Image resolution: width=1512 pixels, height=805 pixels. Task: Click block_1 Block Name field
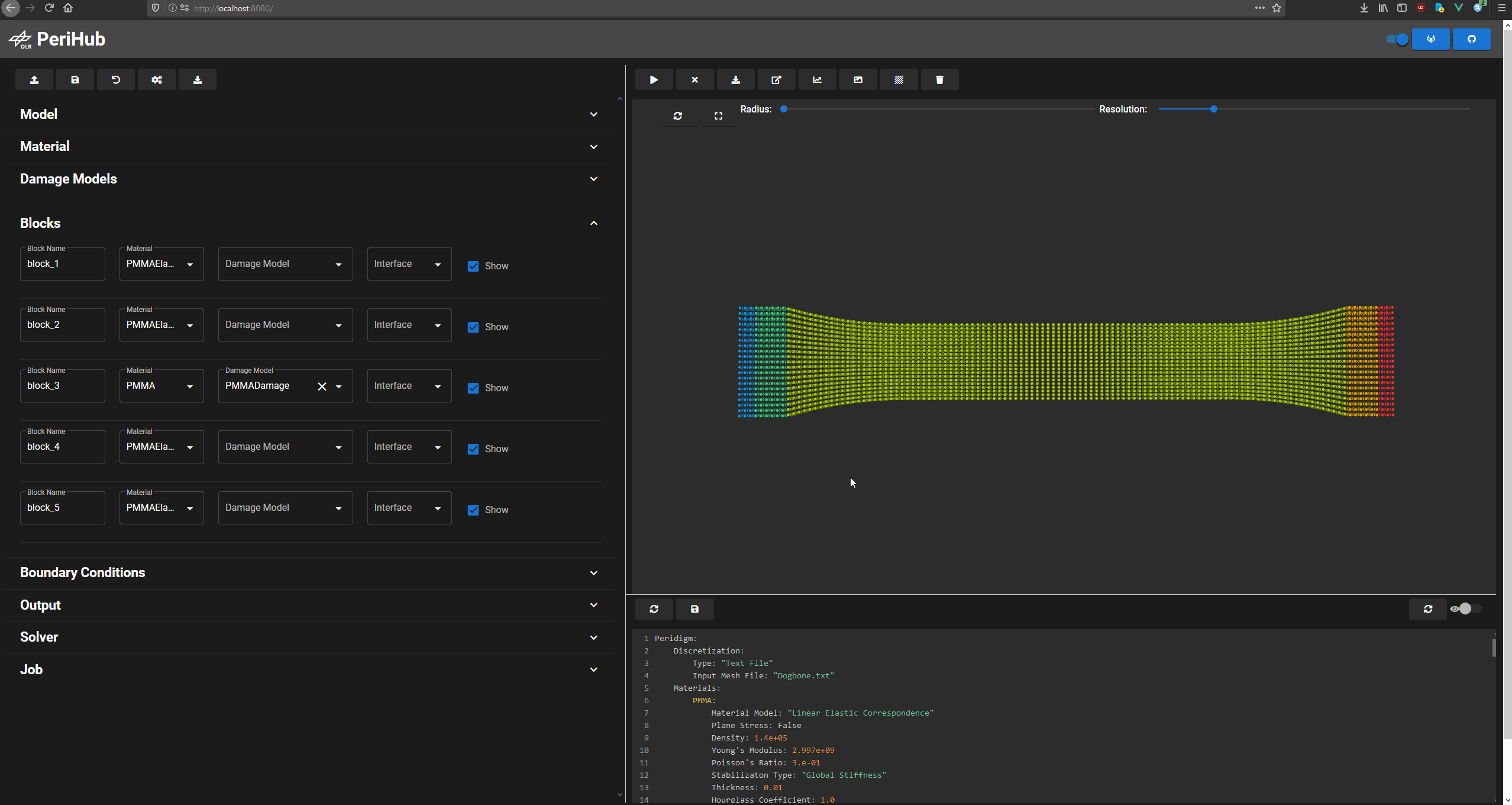point(63,264)
